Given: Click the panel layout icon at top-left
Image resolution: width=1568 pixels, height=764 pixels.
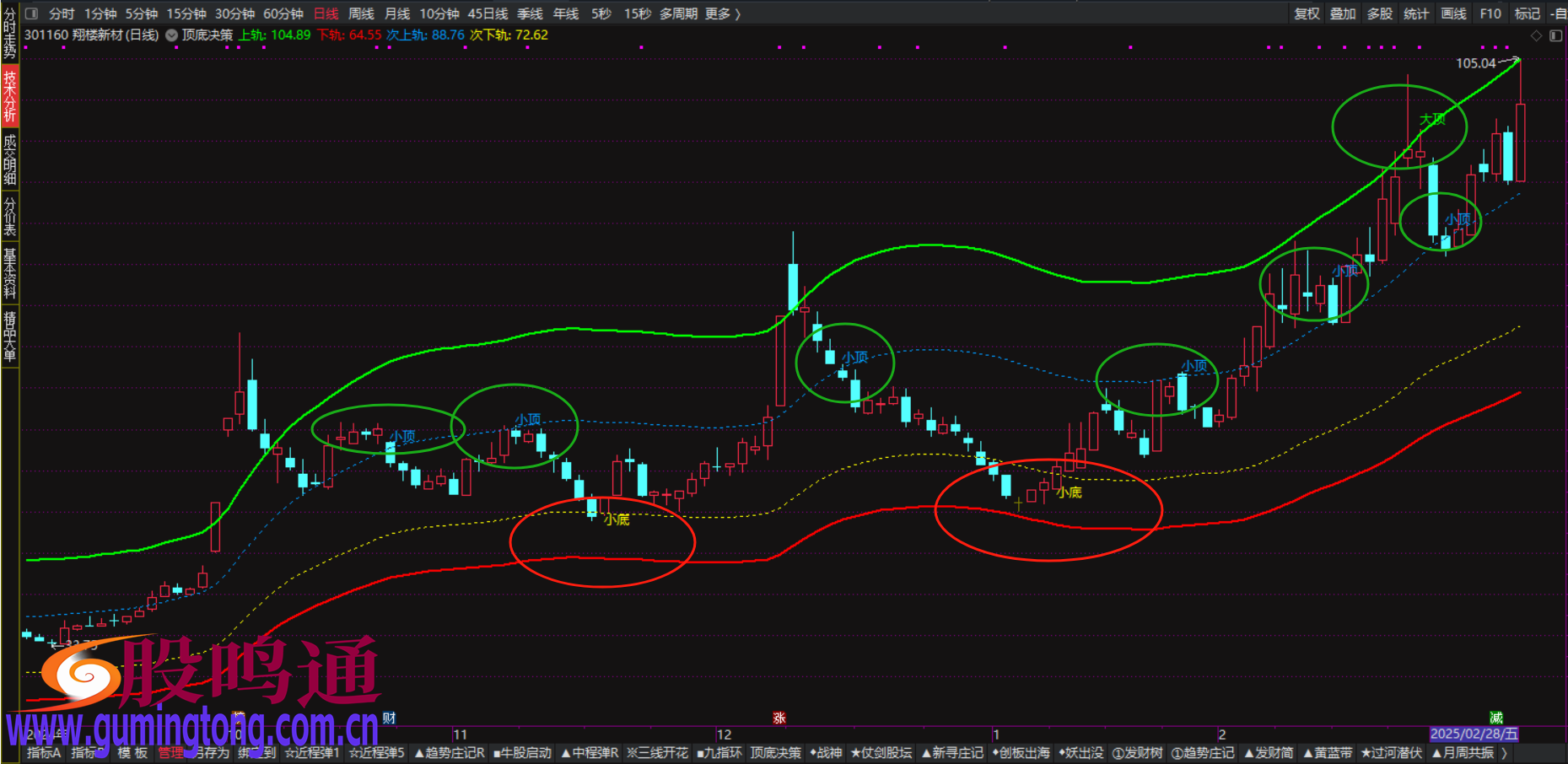Looking at the screenshot, I should [32, 13].
